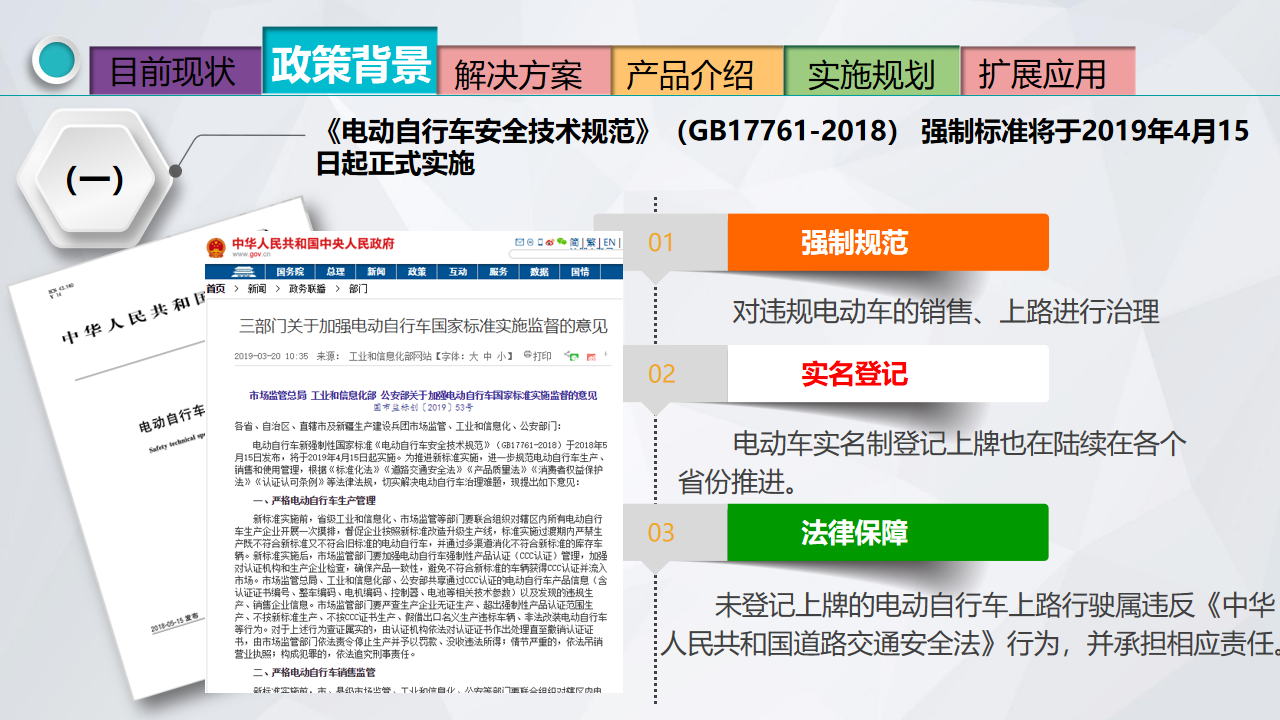Image resolution: width=1280 pixels, height=720 pixels.
Task: Set article font size to 中
Action: (x=488, y=356)
